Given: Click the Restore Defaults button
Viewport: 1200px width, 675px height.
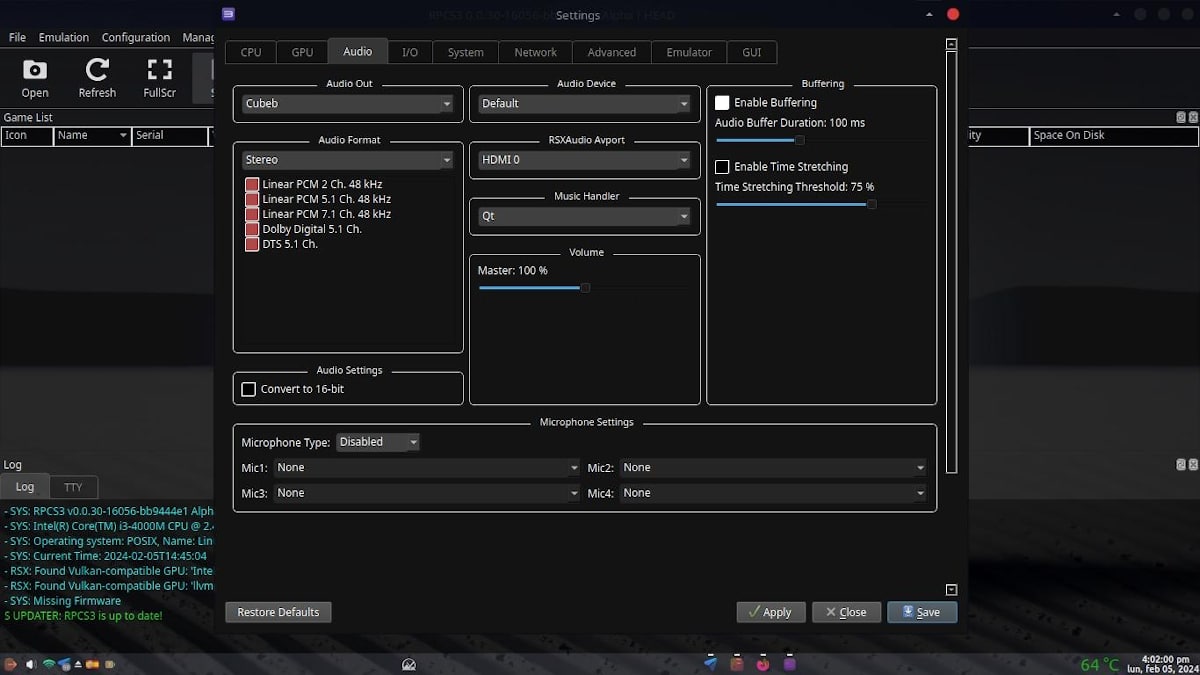Looking at the screenshot, I should coord(278,612).
